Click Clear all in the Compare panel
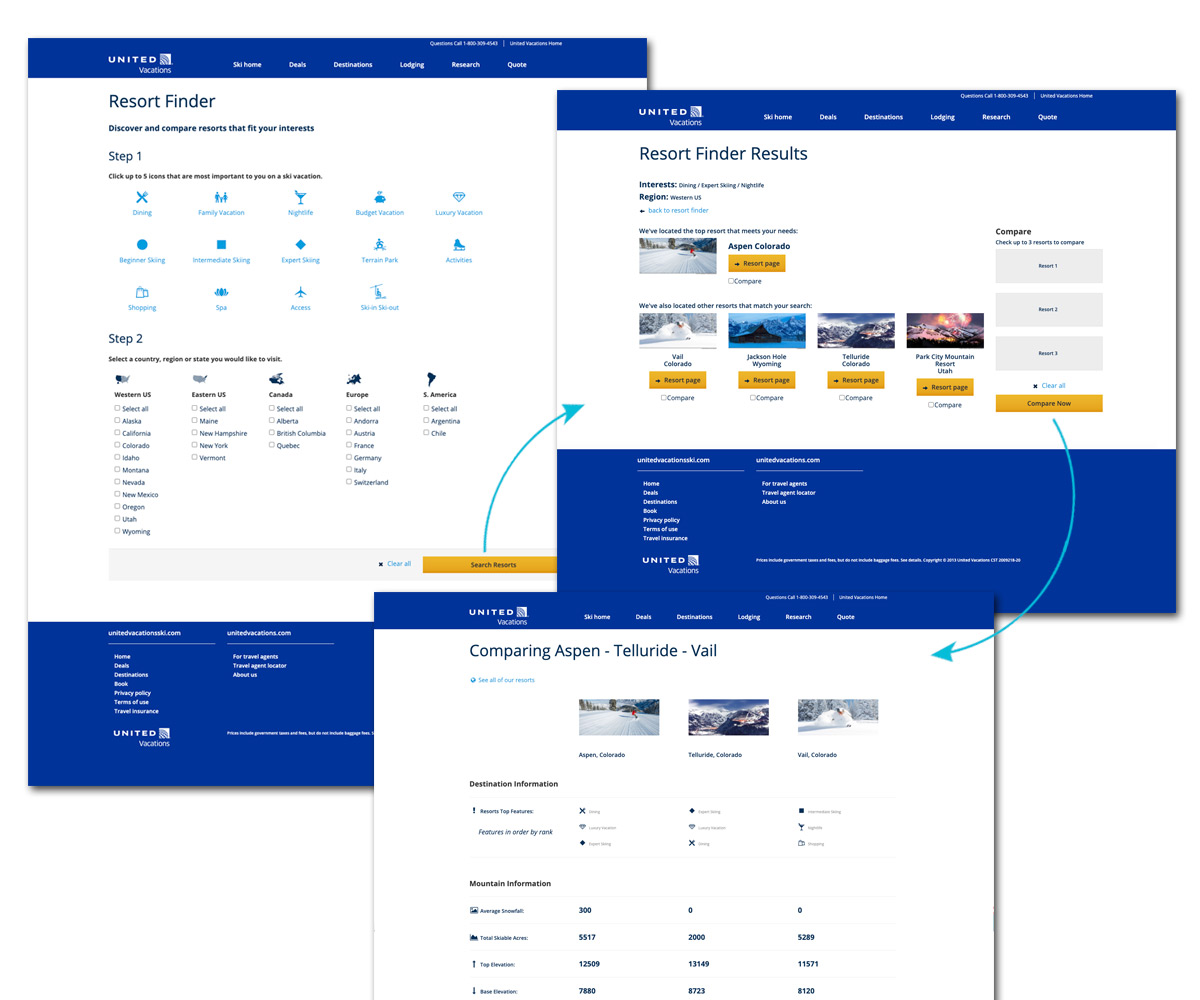 (1049, 385)
